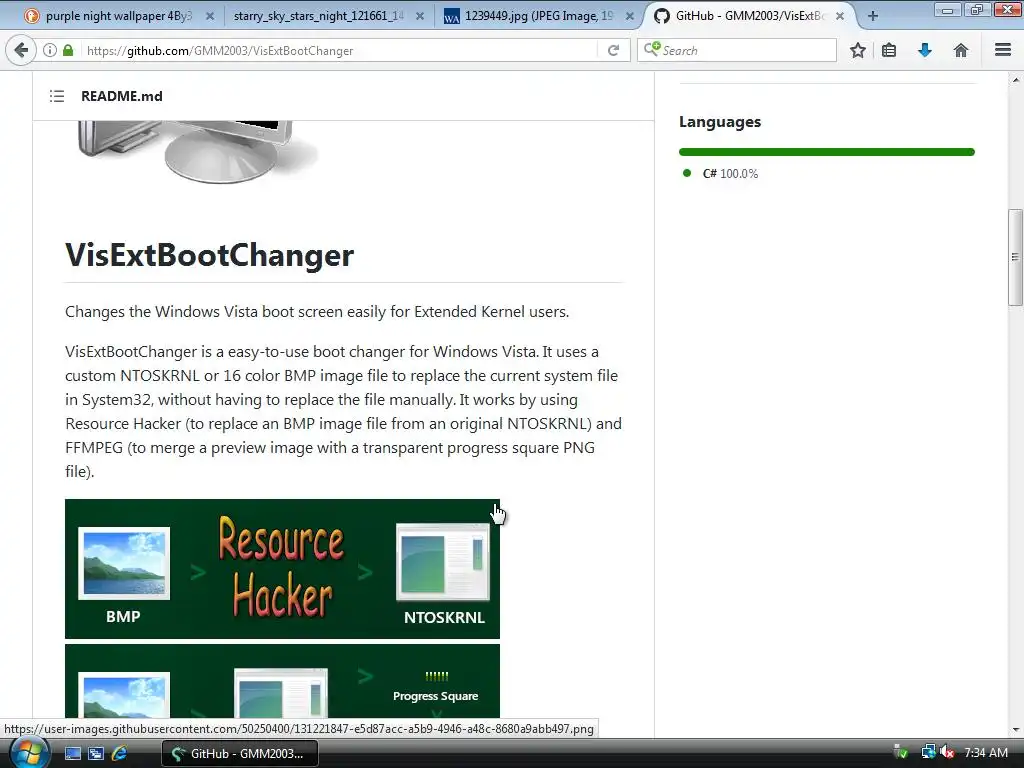Open site information circle icon

click(50, 50)
